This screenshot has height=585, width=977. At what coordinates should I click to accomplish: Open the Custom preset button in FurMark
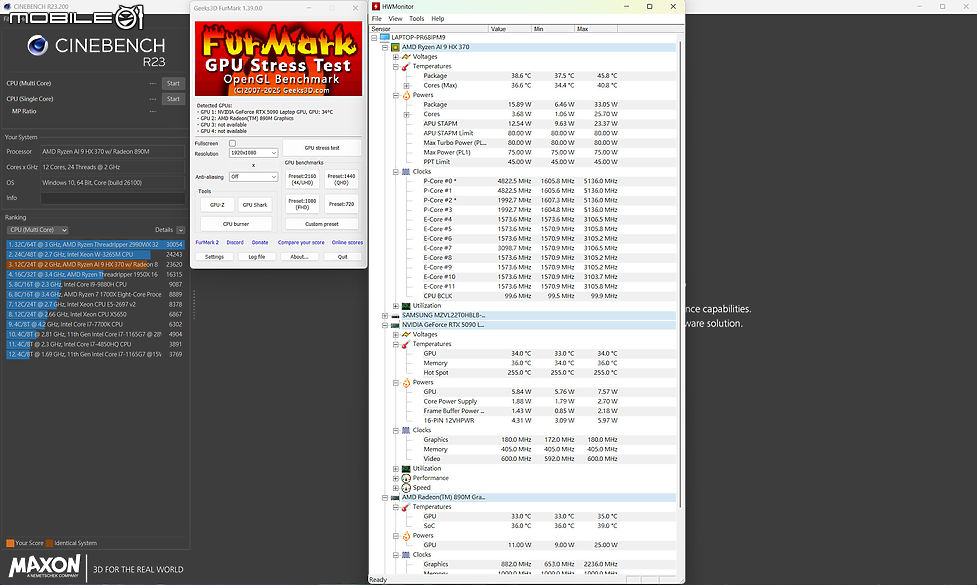point(322,224)
